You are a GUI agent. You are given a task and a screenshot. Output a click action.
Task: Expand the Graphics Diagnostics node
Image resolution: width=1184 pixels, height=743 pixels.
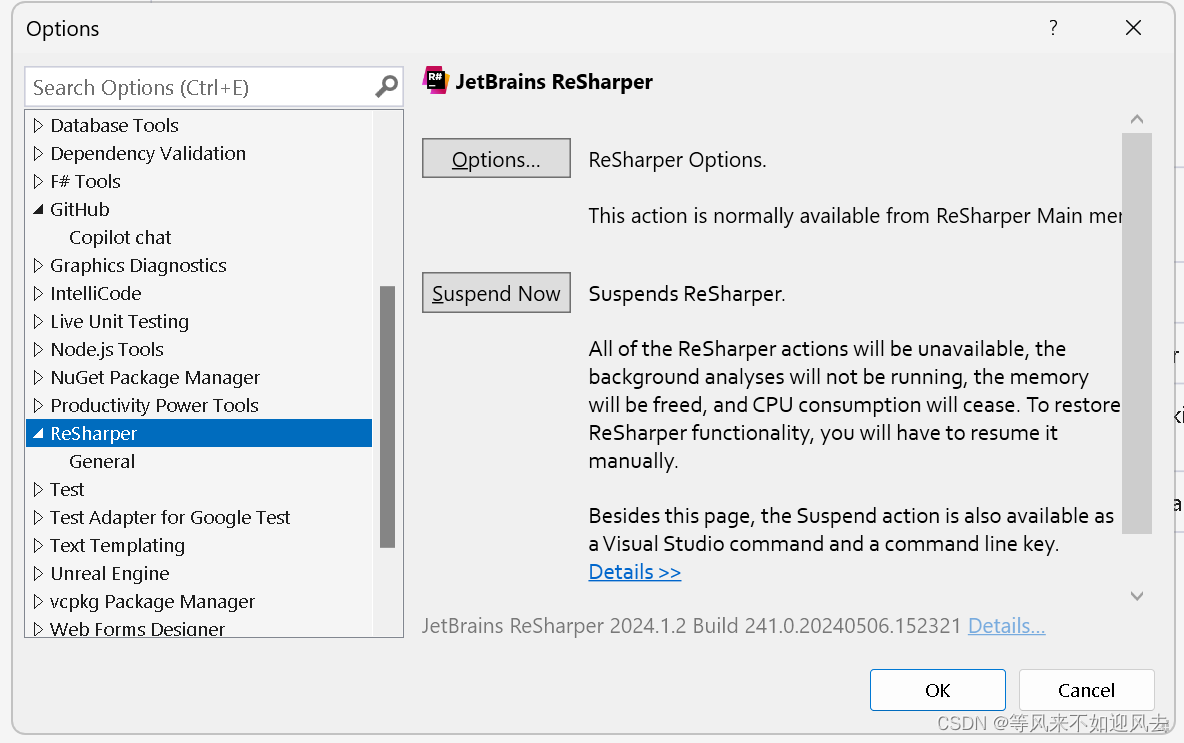point(38,265)
